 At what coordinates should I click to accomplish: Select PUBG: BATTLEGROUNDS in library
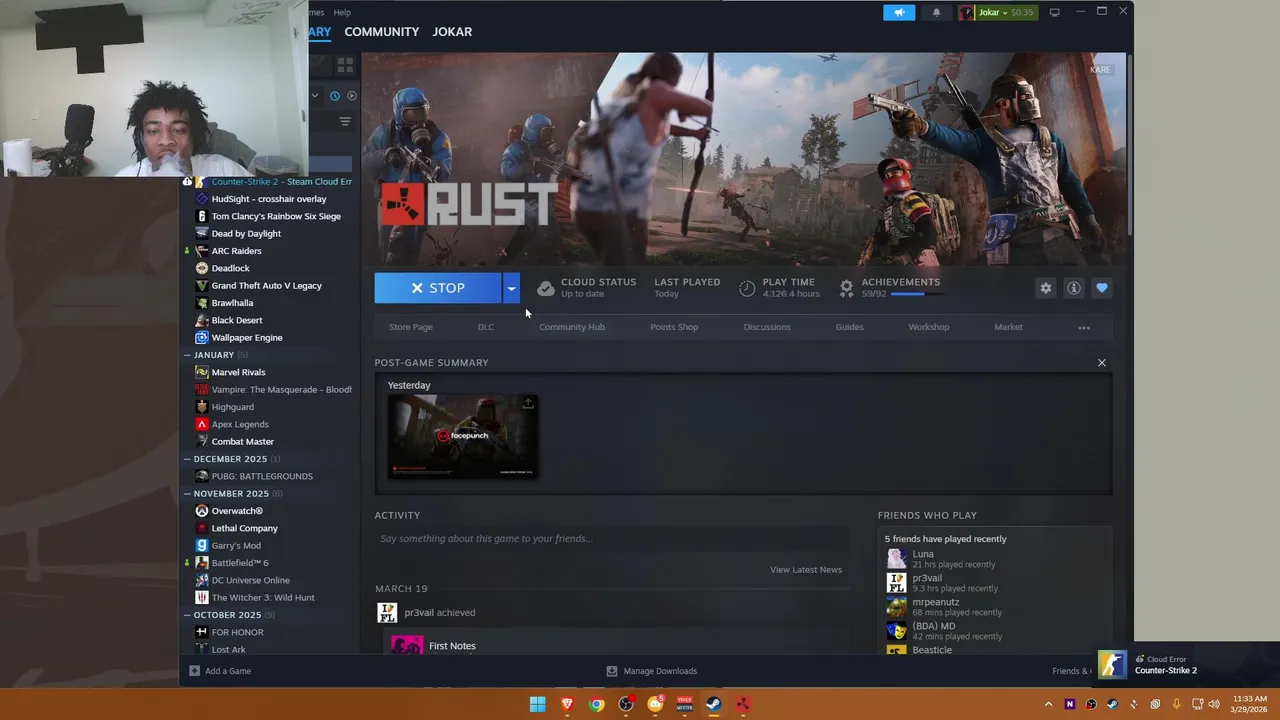tap(262, 476)
